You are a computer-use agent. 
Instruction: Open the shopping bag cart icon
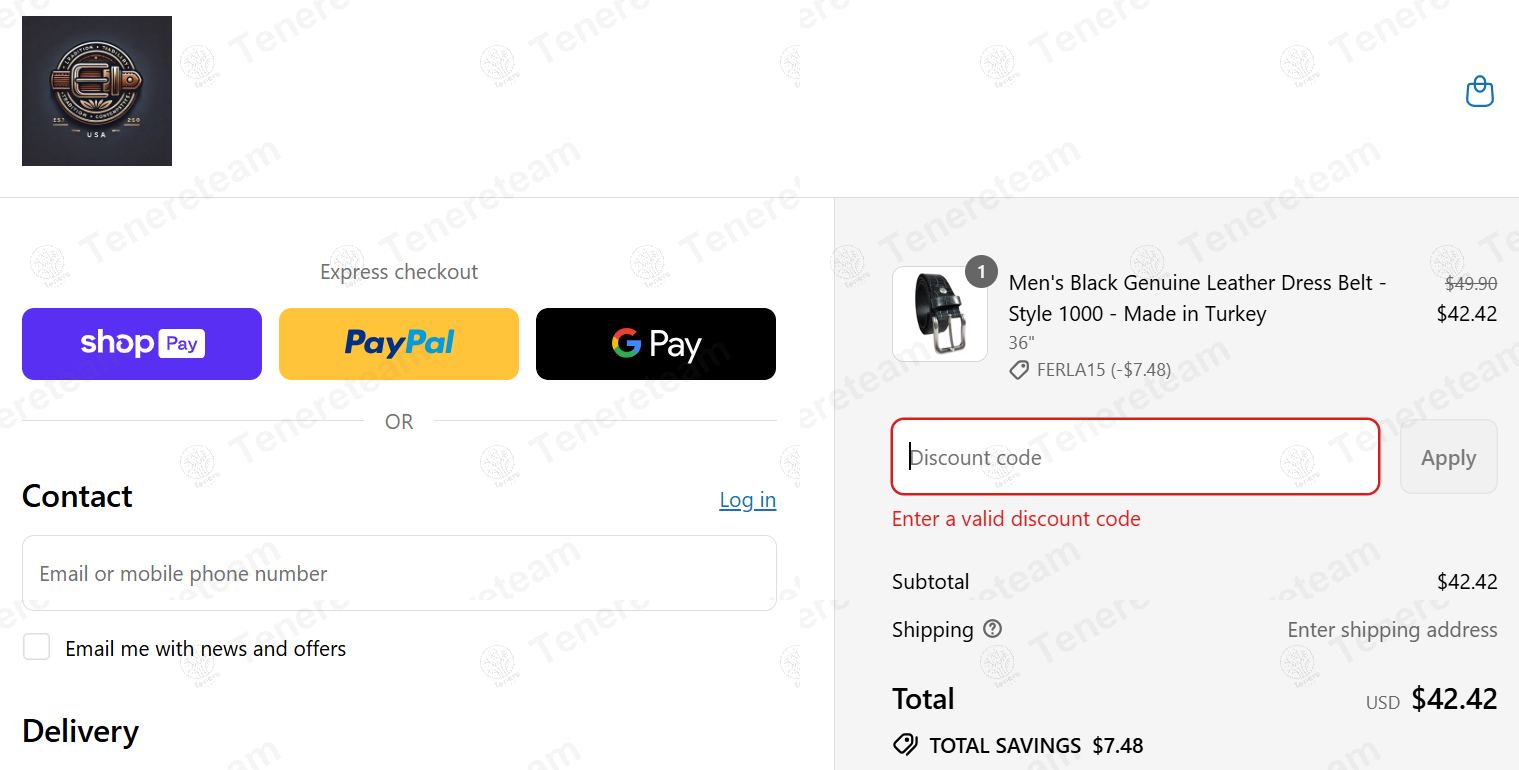(1479, 92)
